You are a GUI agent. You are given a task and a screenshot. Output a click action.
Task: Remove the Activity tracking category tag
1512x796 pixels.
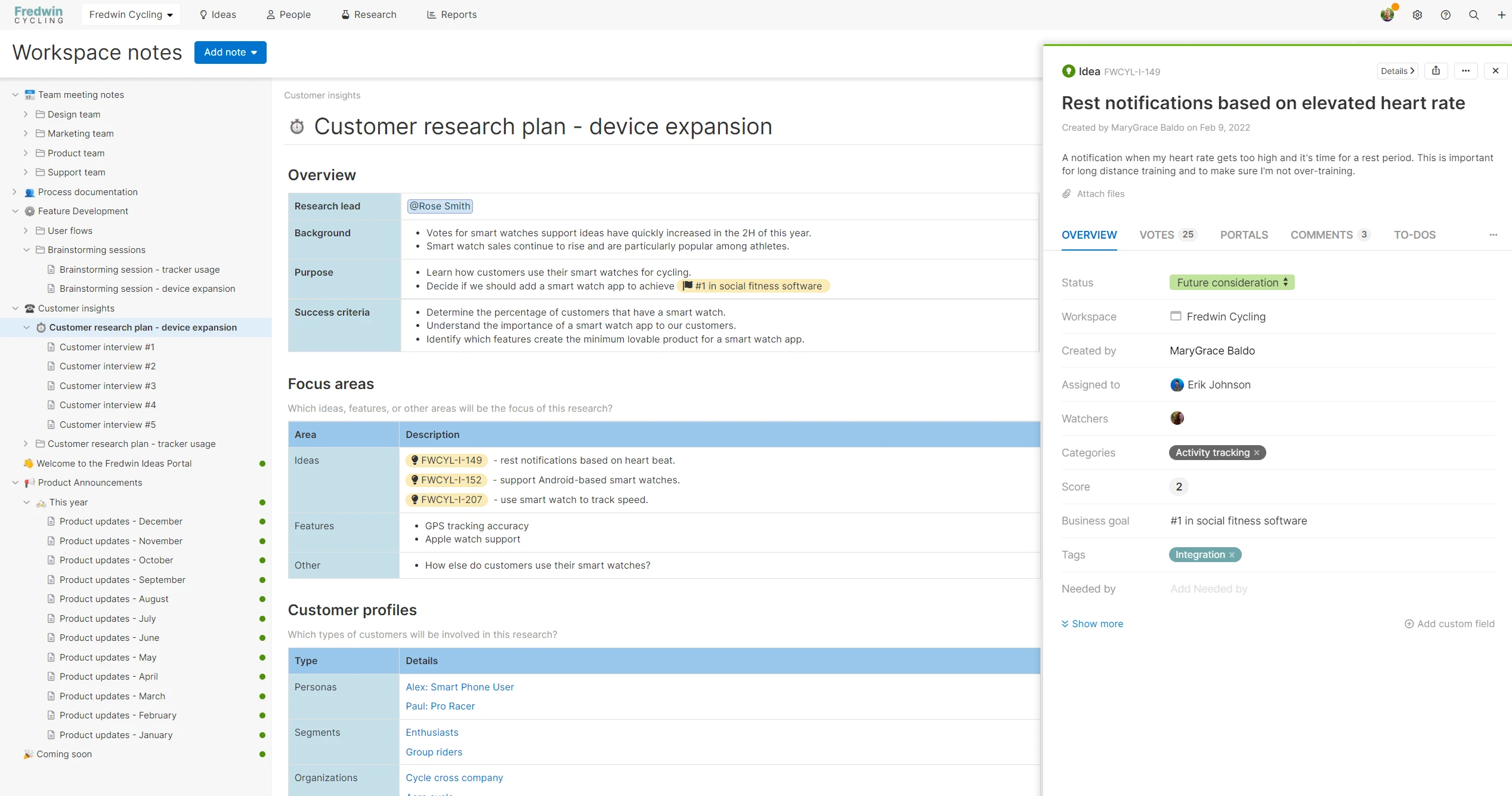(1257, 453)
